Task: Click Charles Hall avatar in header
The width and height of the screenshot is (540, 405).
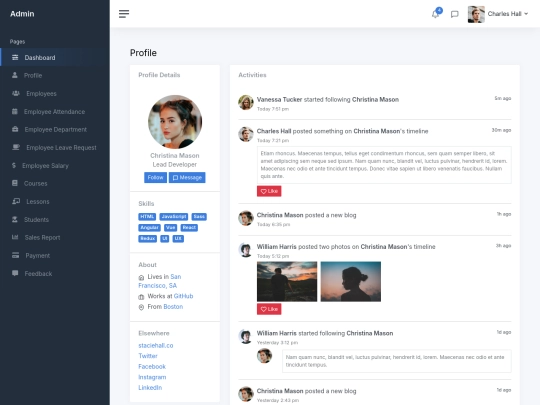Action: (x=476, y=14)
